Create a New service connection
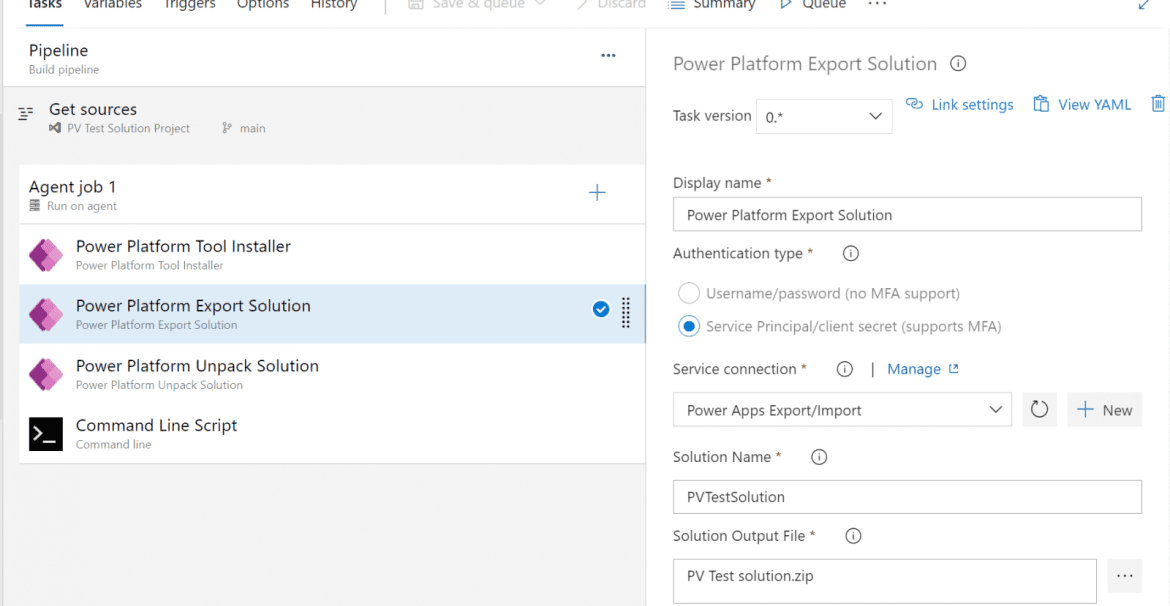 click(1104, 410)
